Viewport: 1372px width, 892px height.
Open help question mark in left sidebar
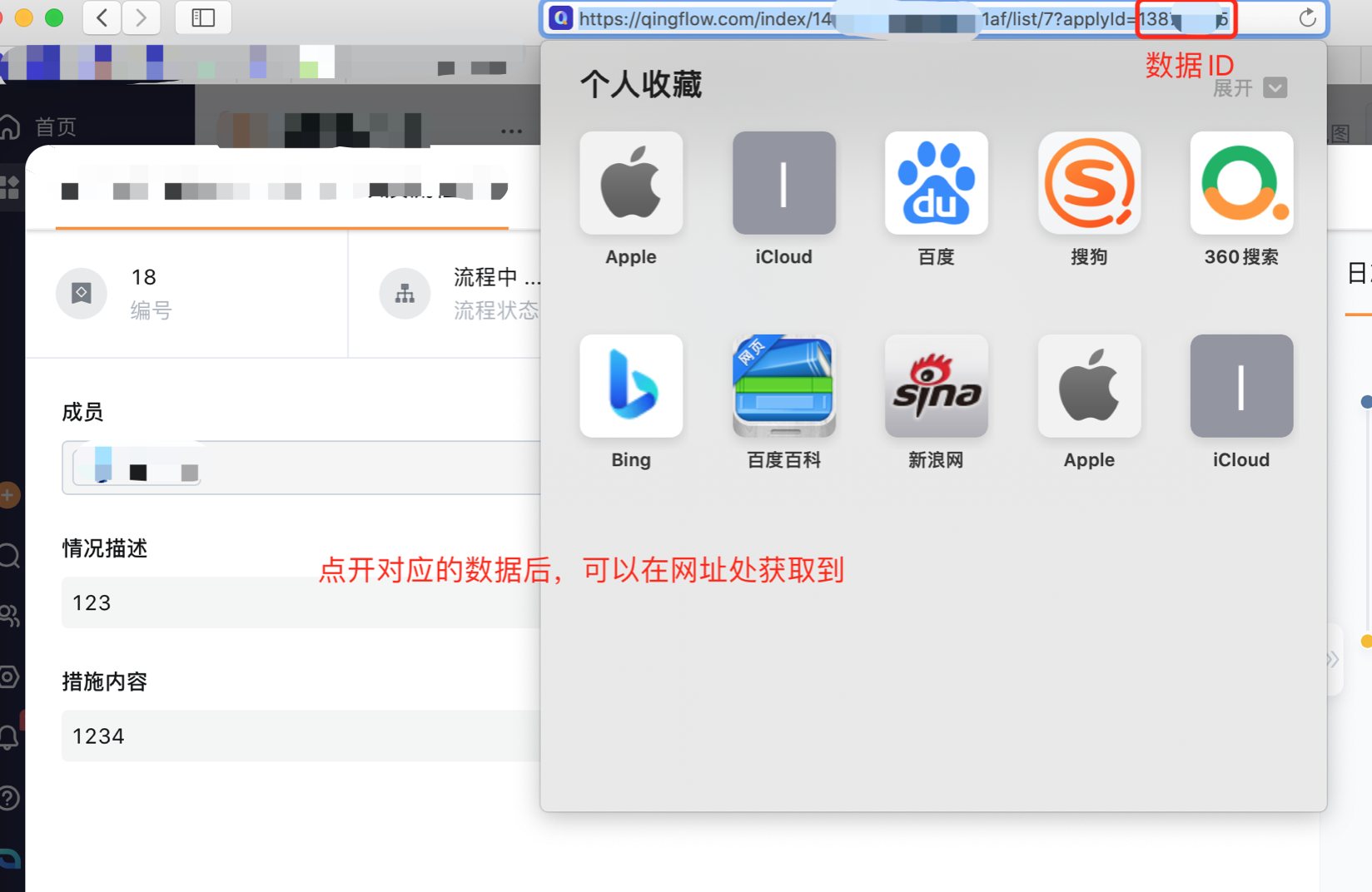(9, 798)
